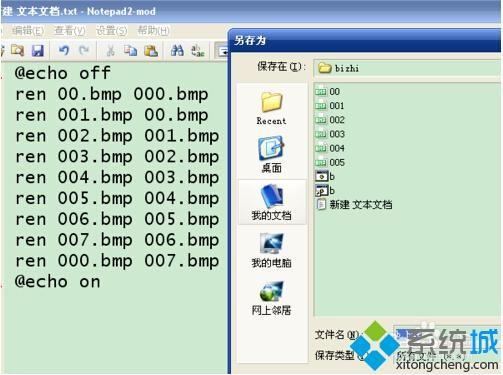
Task: Select the 003 image file
Action: coord(330,134)
